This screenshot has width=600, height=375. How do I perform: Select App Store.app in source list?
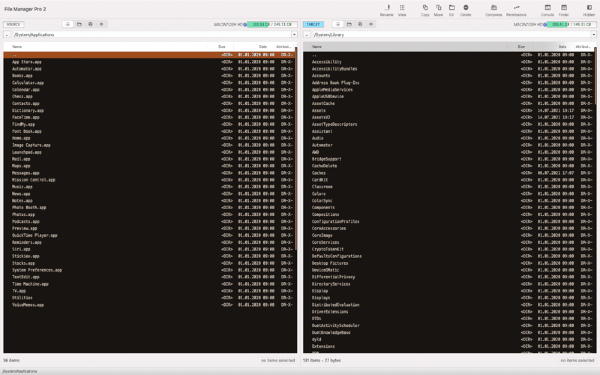(149, 62)
